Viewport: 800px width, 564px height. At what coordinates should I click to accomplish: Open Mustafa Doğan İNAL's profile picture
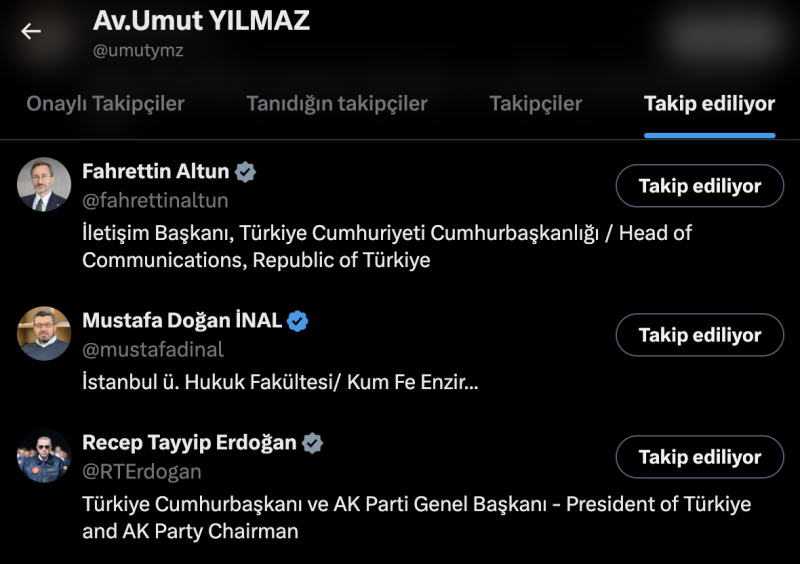click(44, 334)
